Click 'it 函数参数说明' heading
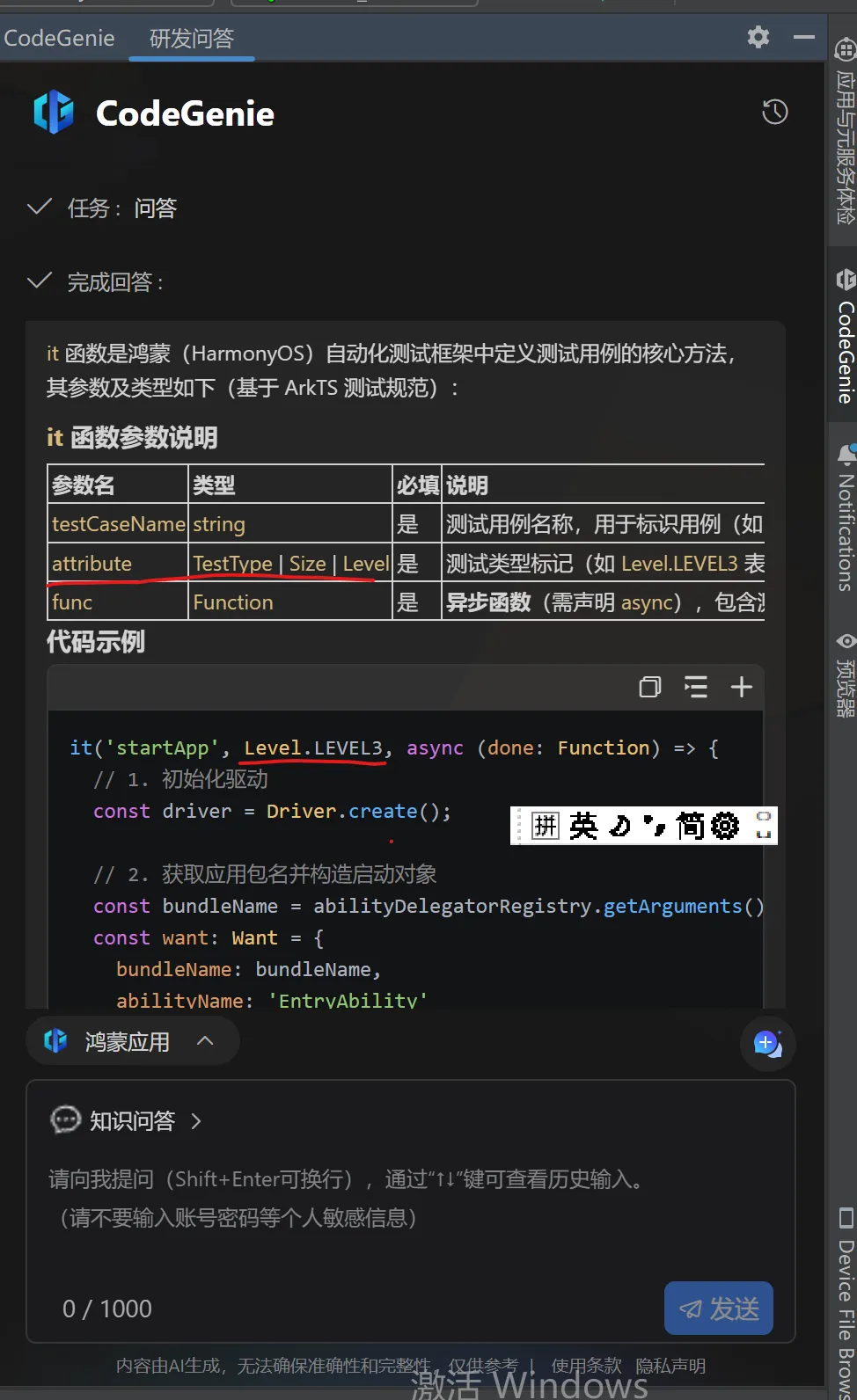 click(132, 437)
